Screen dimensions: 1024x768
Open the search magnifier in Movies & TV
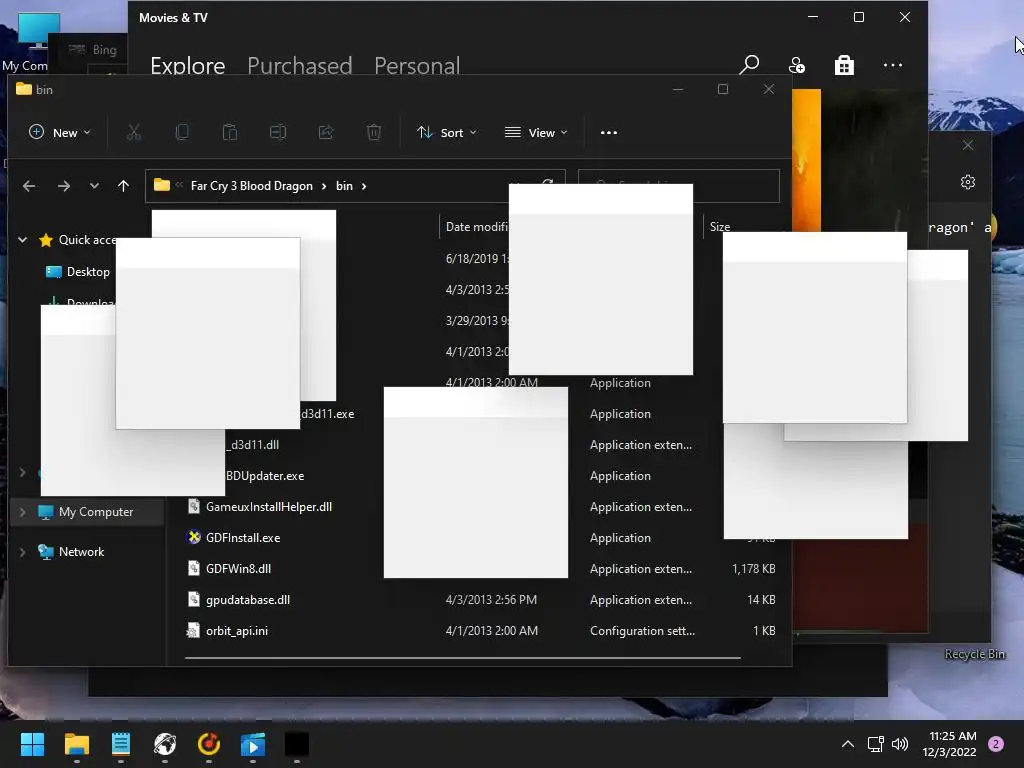(x=749, y=65)
